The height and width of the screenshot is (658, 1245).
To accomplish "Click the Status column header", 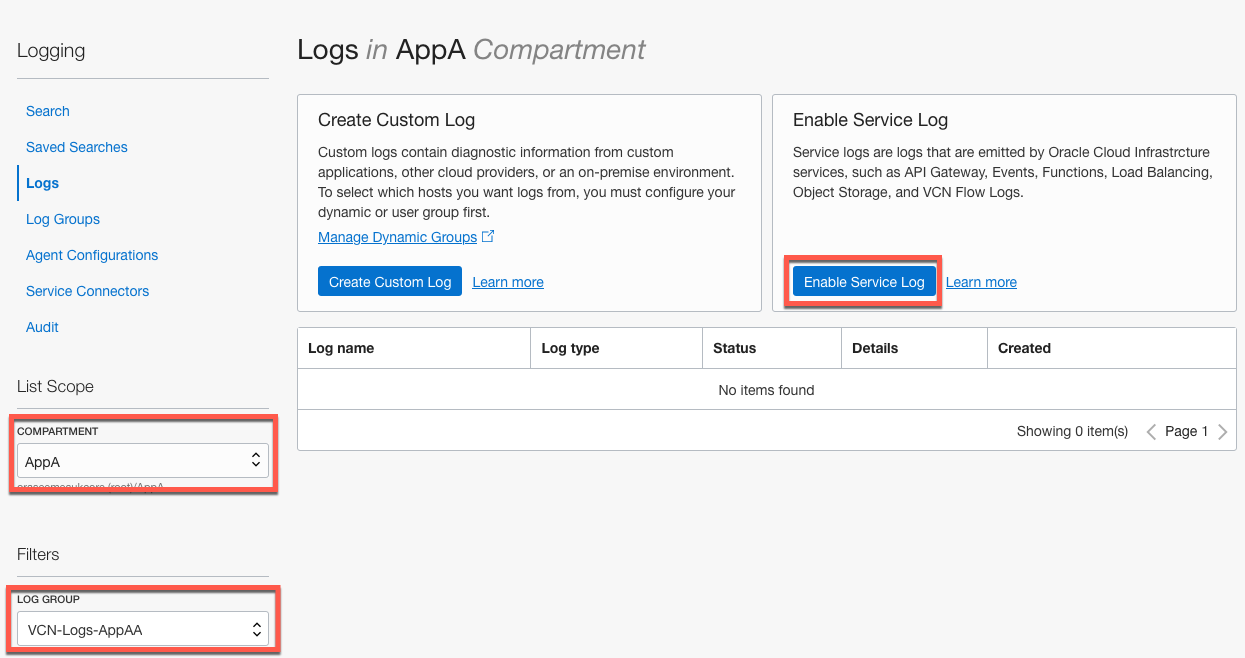I will [735, 348].
